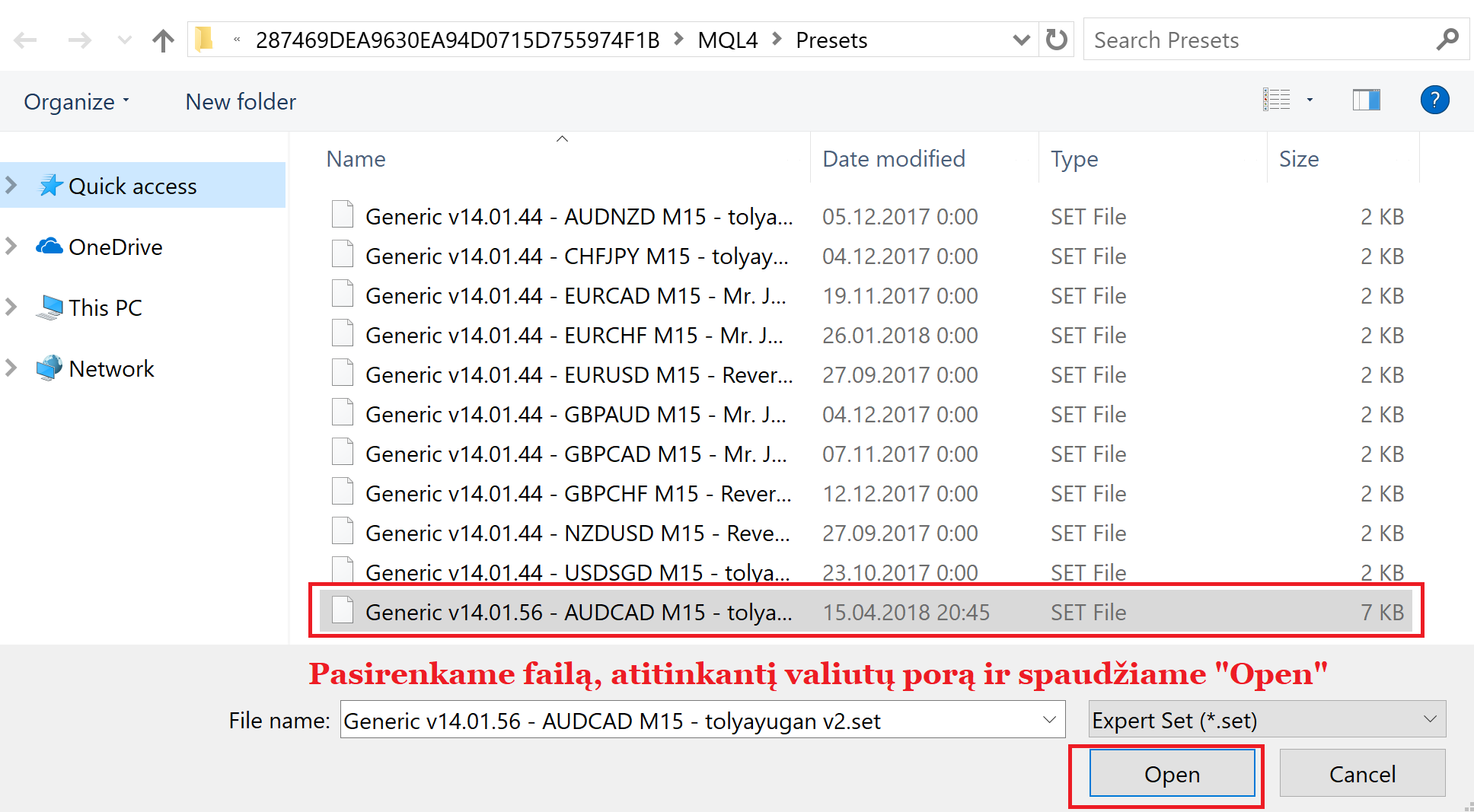This screenshot has height=812, width=1474.
Task: Change view with the view layout icon
Action: pos(1277,100)
